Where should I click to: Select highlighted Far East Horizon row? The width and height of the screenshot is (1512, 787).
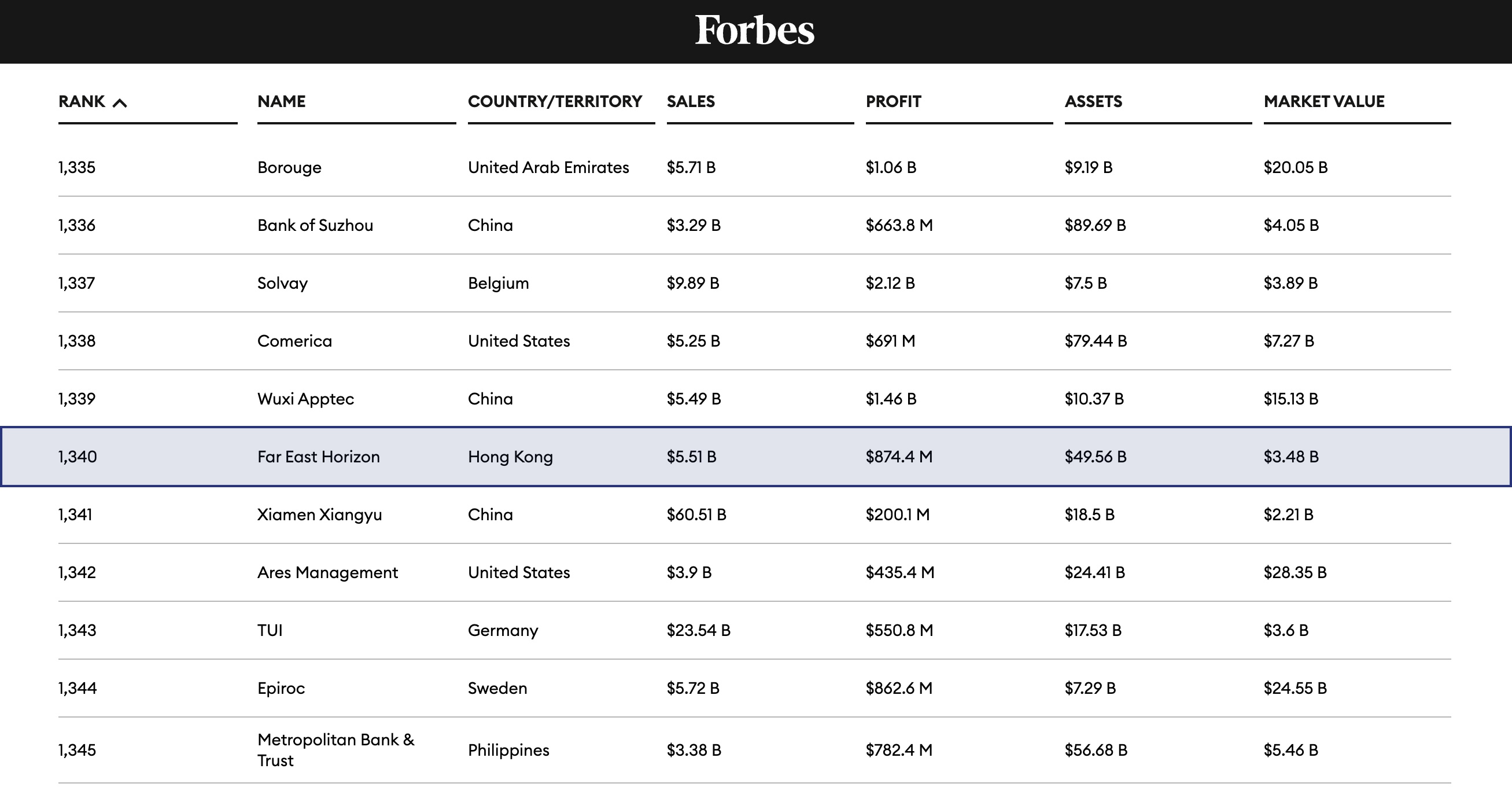(x=318, y=457)
